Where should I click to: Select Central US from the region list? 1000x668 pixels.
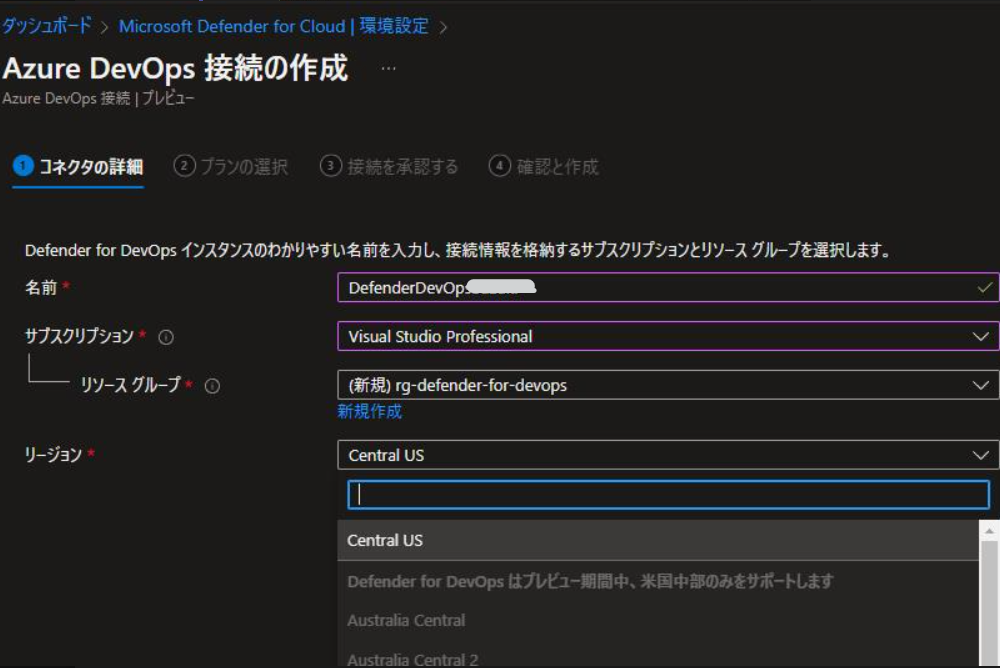[x=658, y=540]
